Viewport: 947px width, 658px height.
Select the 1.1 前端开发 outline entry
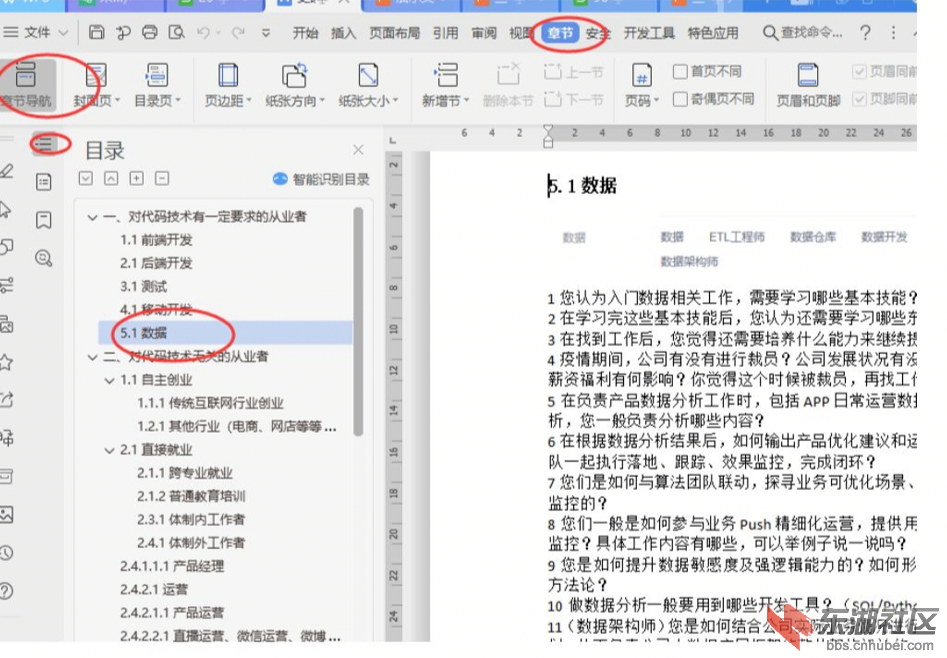[x=156, y=240]
